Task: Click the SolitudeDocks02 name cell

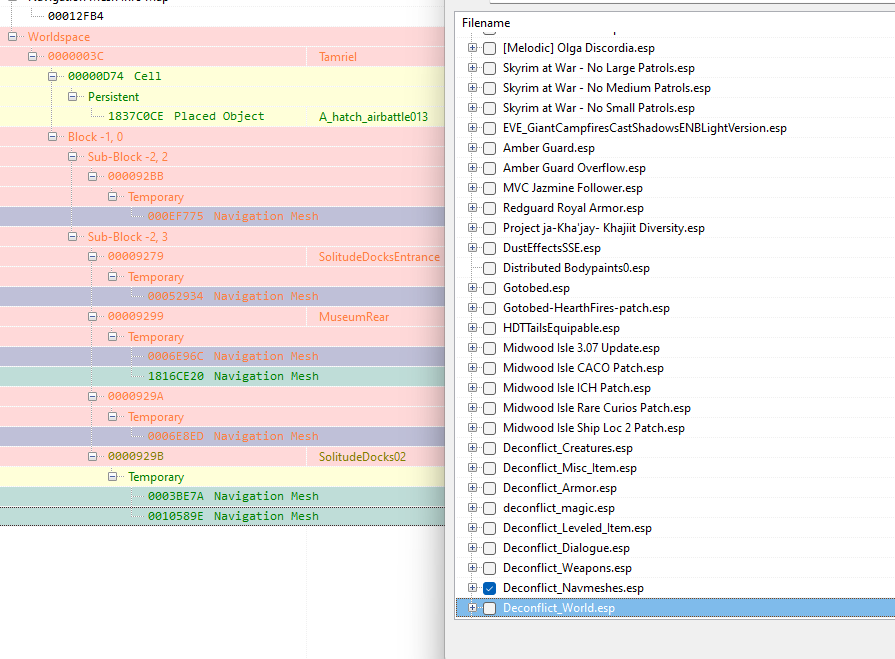Action: pyautogui.click(x=362, y=456)
